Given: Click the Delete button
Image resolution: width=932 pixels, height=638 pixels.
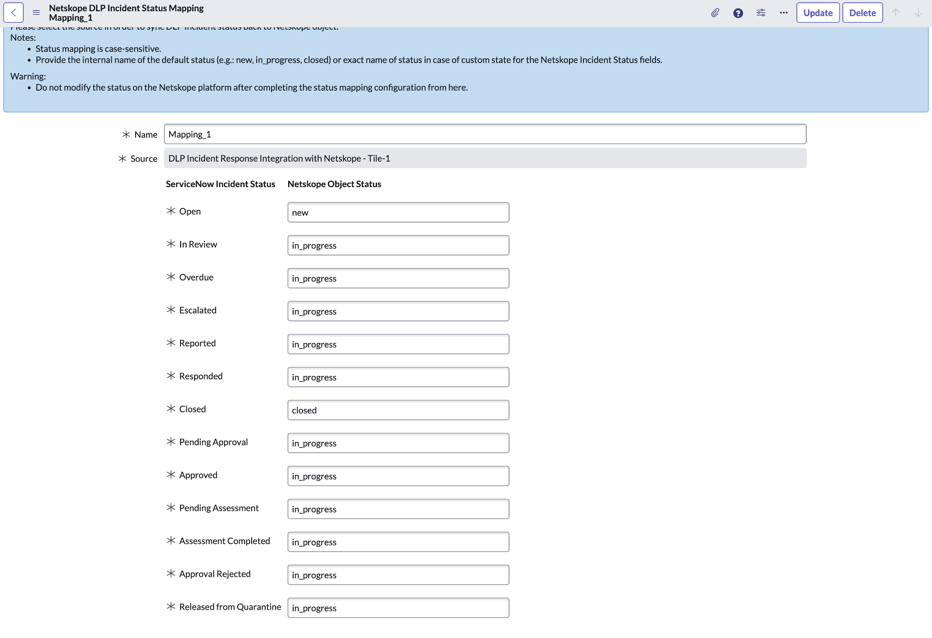Looking at the screenshot, I should pyautogui.click(x=862, y=12).
